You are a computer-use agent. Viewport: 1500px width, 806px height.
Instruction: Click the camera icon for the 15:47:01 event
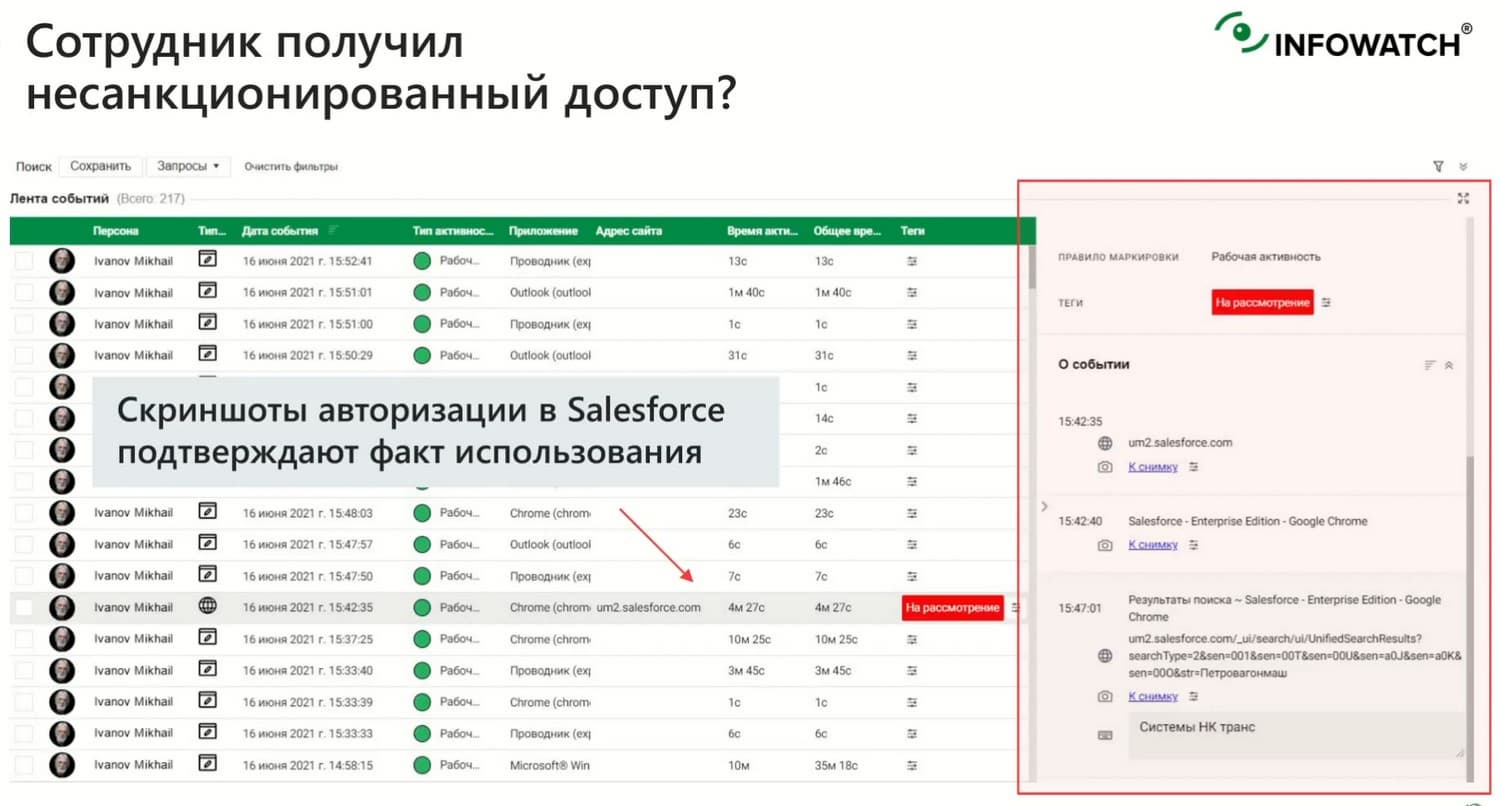click(x=1105, y=696)
